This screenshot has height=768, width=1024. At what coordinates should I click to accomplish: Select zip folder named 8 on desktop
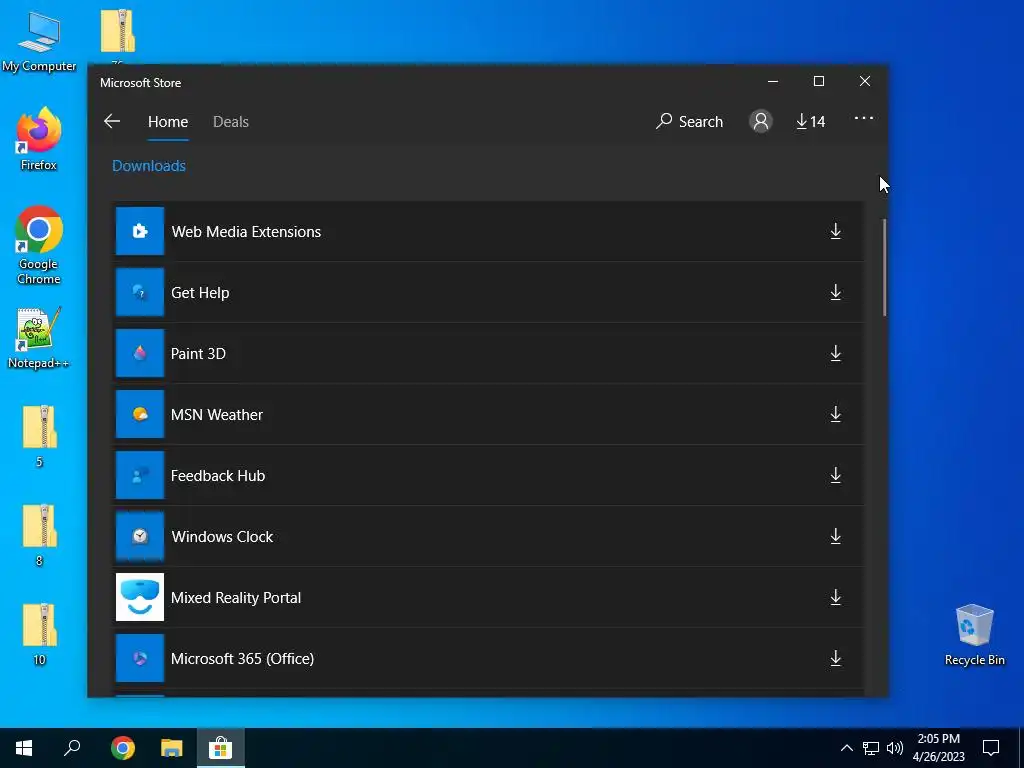39,535
